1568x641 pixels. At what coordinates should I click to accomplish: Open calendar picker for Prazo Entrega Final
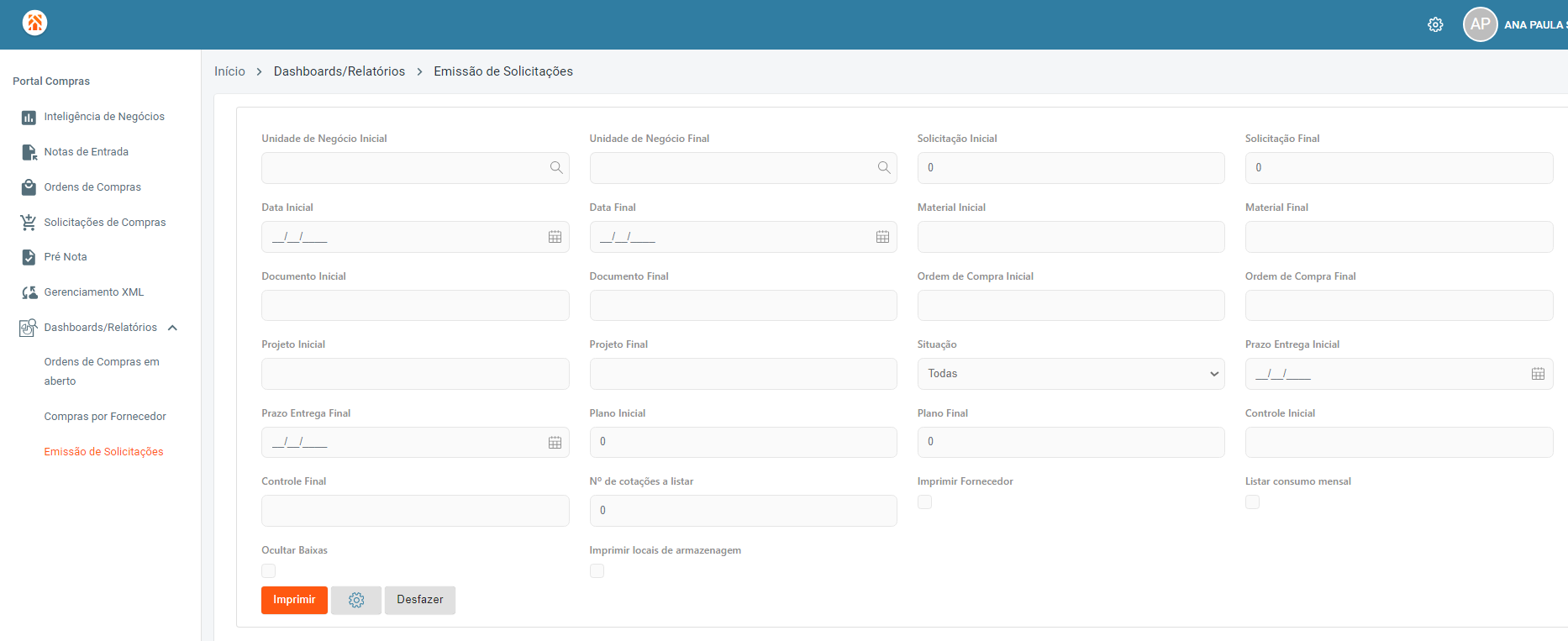555,443
